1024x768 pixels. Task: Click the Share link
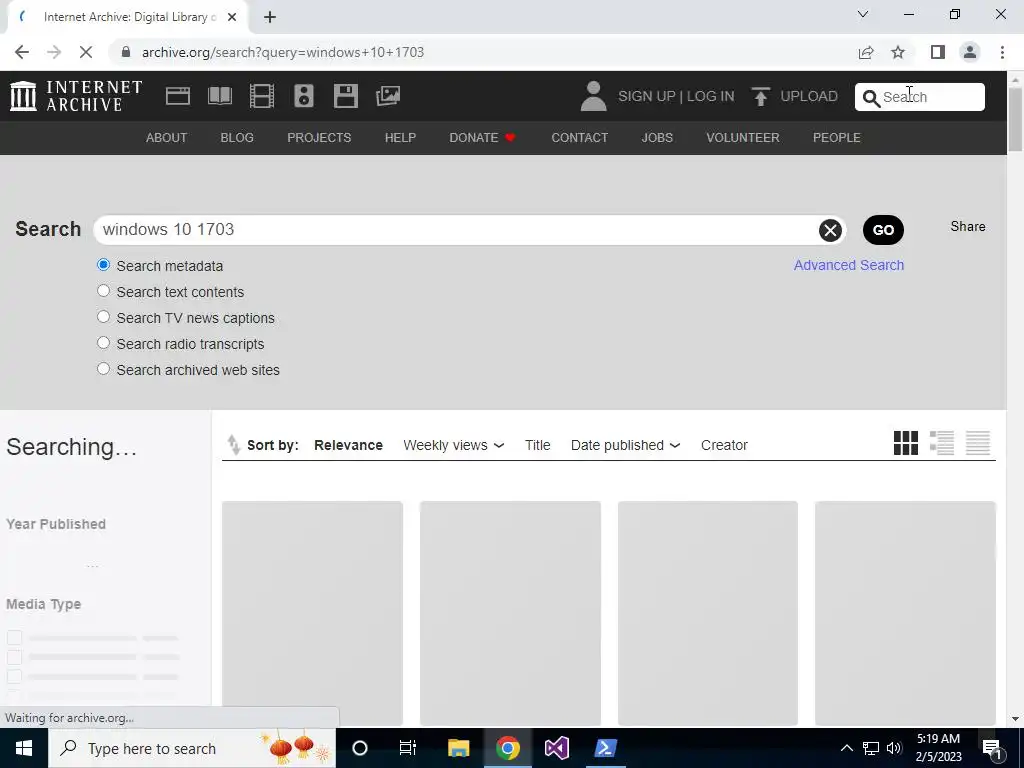coord(968,227)
